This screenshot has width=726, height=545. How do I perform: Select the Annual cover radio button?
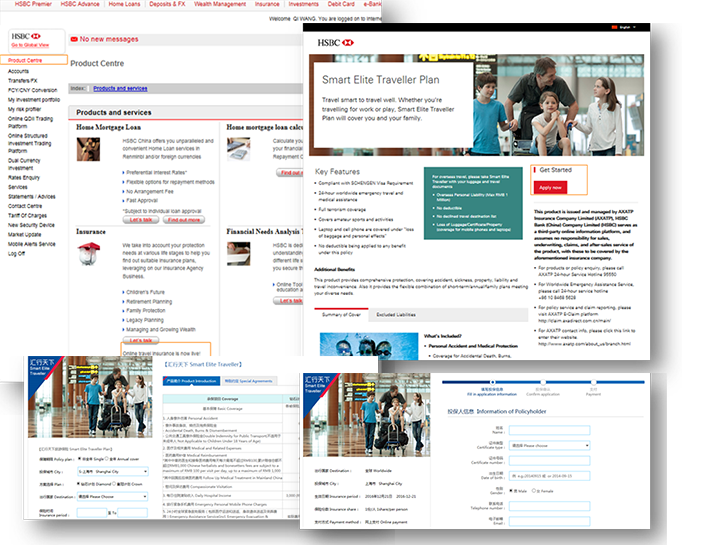pos(107,459)
